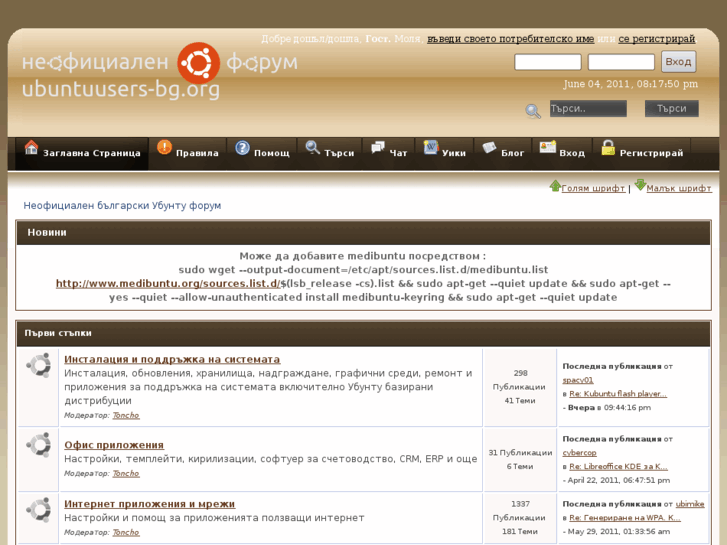Click the wiki document icon next to Уики

[431, 147]
